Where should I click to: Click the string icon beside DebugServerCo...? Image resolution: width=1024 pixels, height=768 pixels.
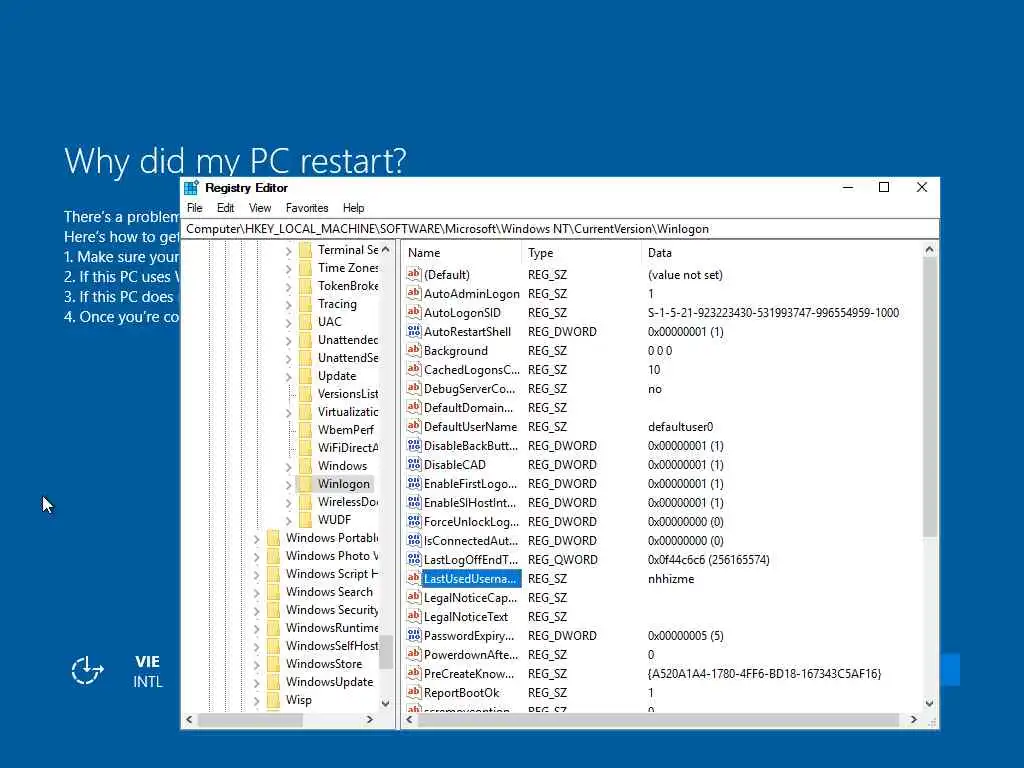click(x=413, y=388)
